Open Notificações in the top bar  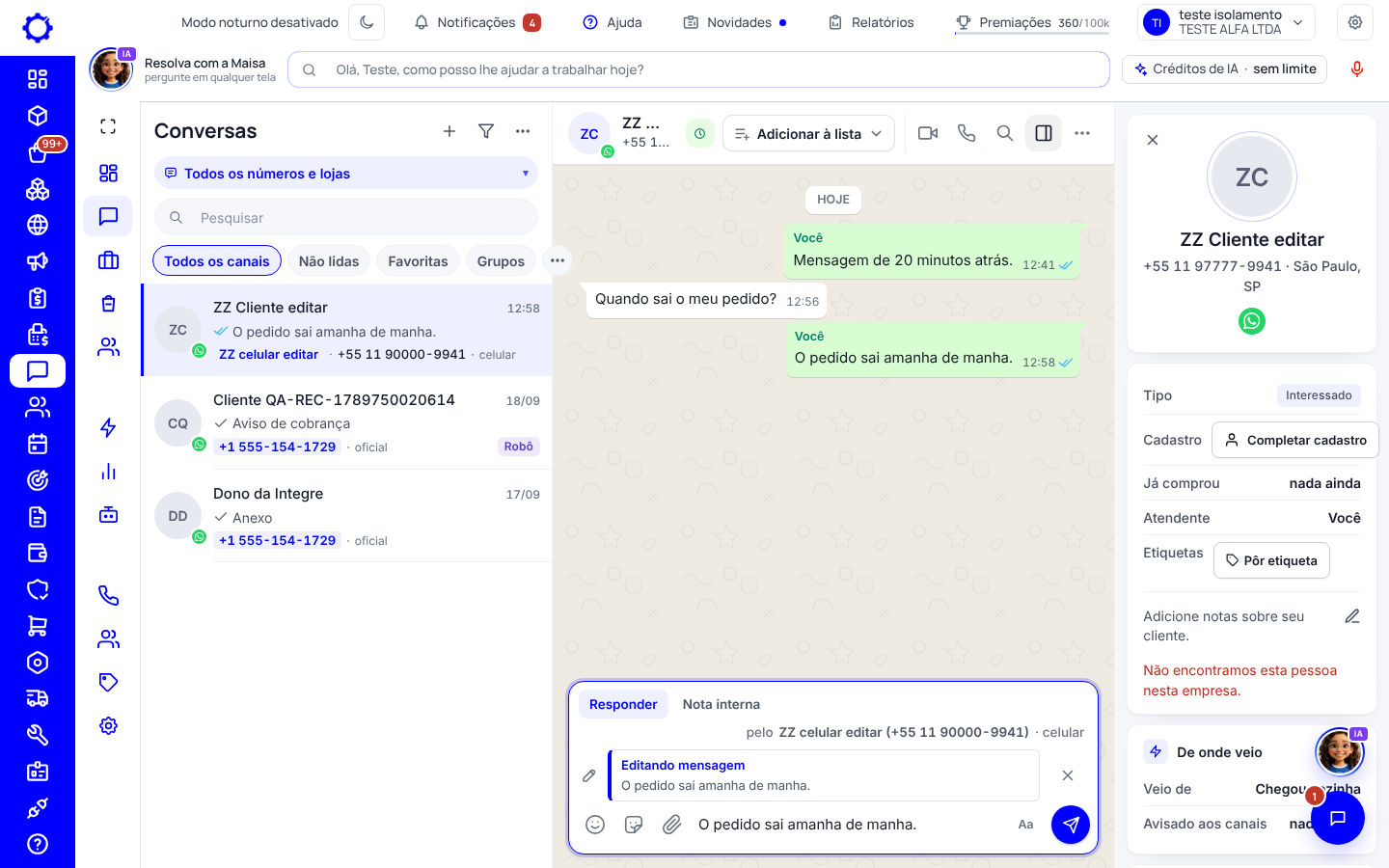click(x=477, y=22)
